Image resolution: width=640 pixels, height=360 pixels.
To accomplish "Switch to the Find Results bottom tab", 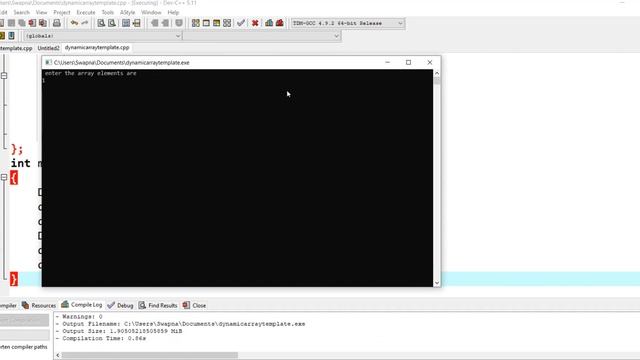I will pos(158,305).
